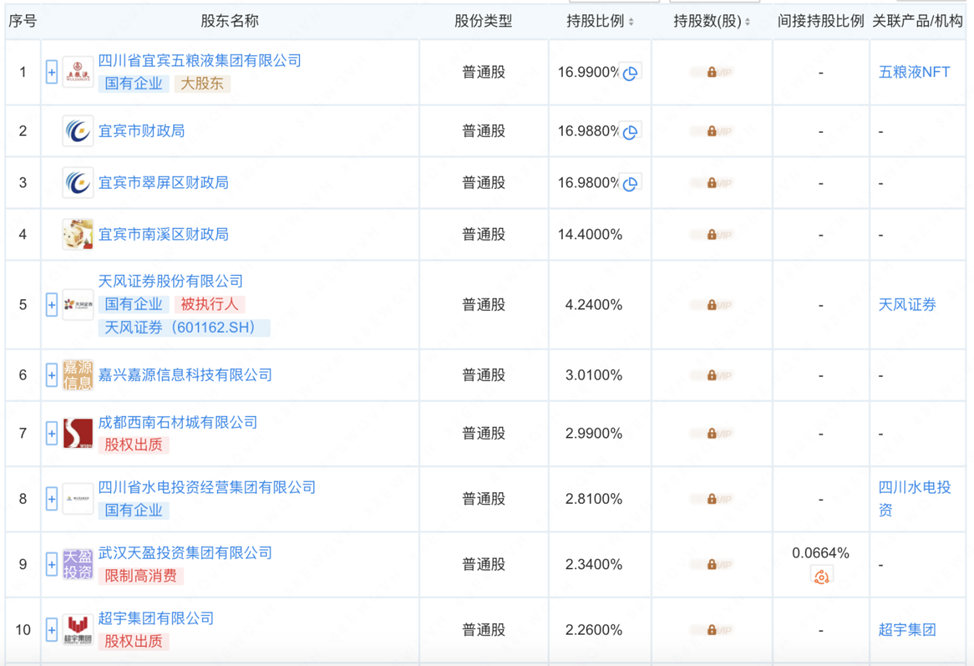Viewport: 974px width, 666px height.
Task: Expand the 天风证券股份有限公司 row
Action: pyautogui.click(x=52, y=304)
